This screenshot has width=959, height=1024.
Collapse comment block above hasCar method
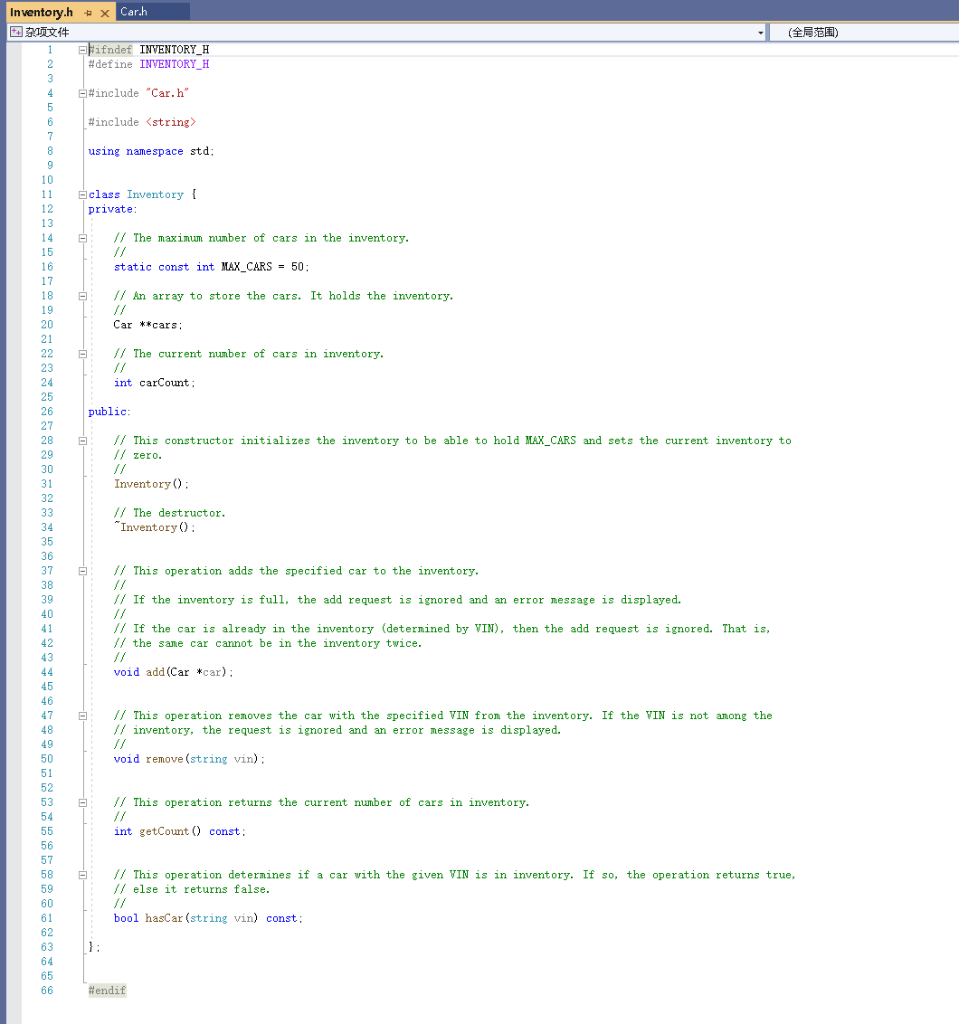[81, 874]
